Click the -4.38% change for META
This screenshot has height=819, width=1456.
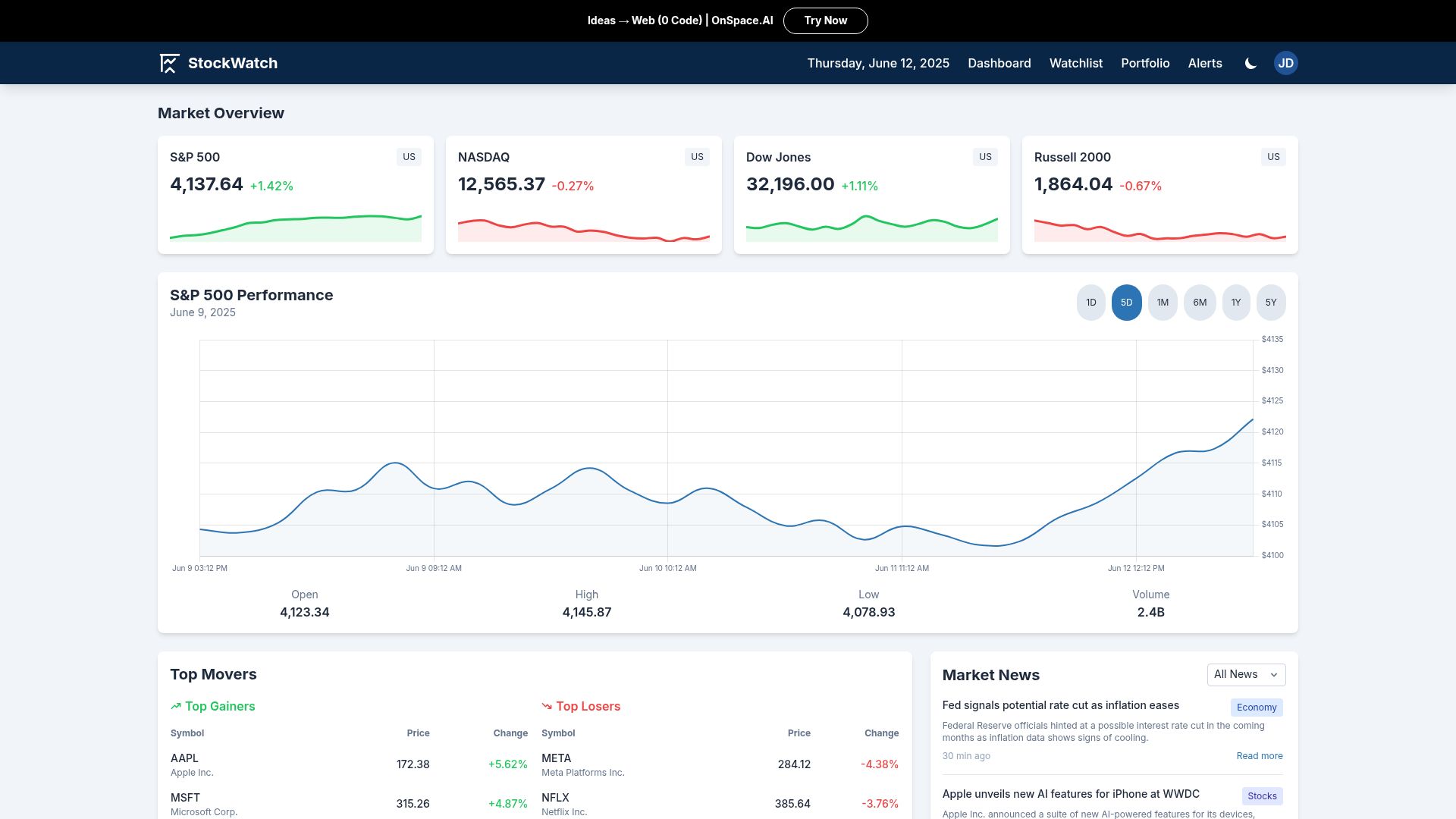click(880, 764)
